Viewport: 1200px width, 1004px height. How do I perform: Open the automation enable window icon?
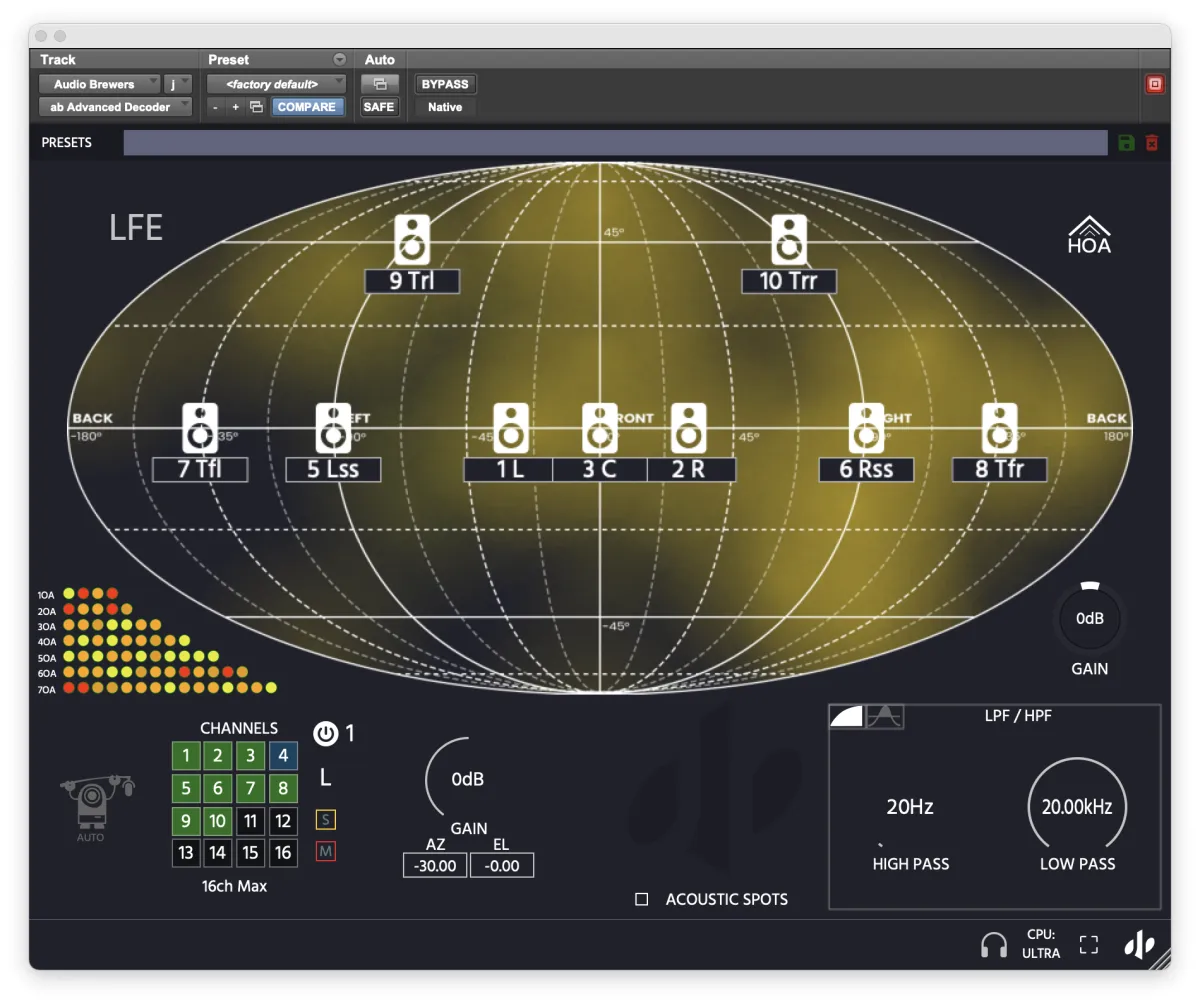point(380,84)
